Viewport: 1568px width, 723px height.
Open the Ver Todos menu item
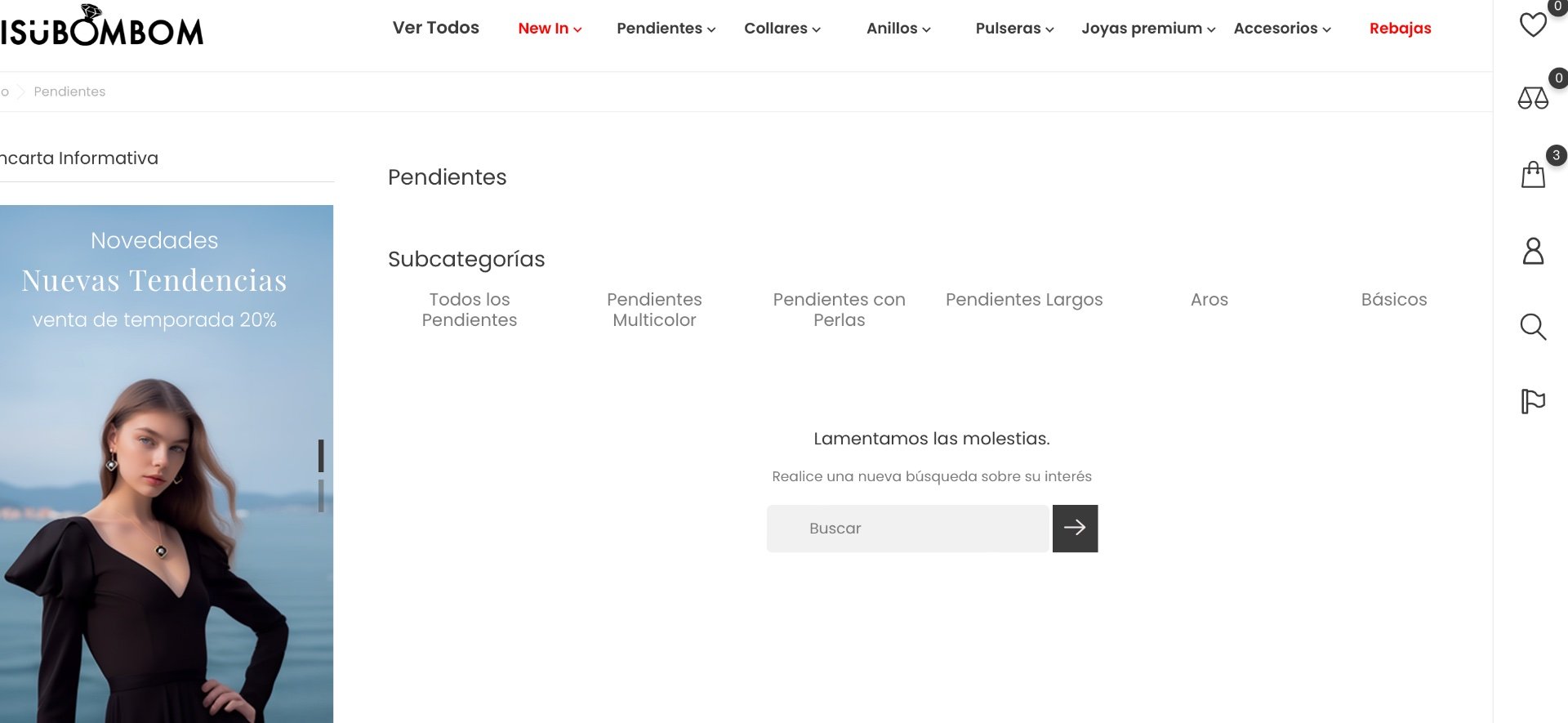coord(436,28)
